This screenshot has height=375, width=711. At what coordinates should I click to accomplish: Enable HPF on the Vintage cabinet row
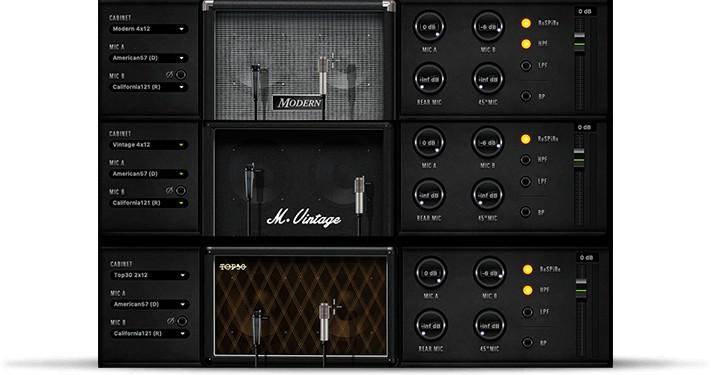(x=526, y=160)
